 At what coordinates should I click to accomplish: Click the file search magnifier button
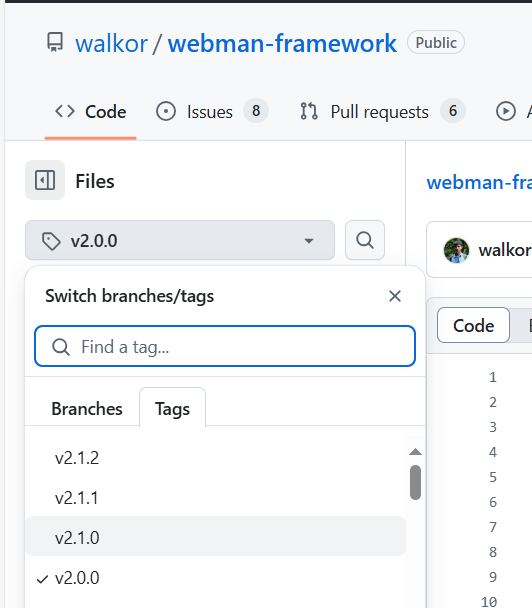coord(365,240)
